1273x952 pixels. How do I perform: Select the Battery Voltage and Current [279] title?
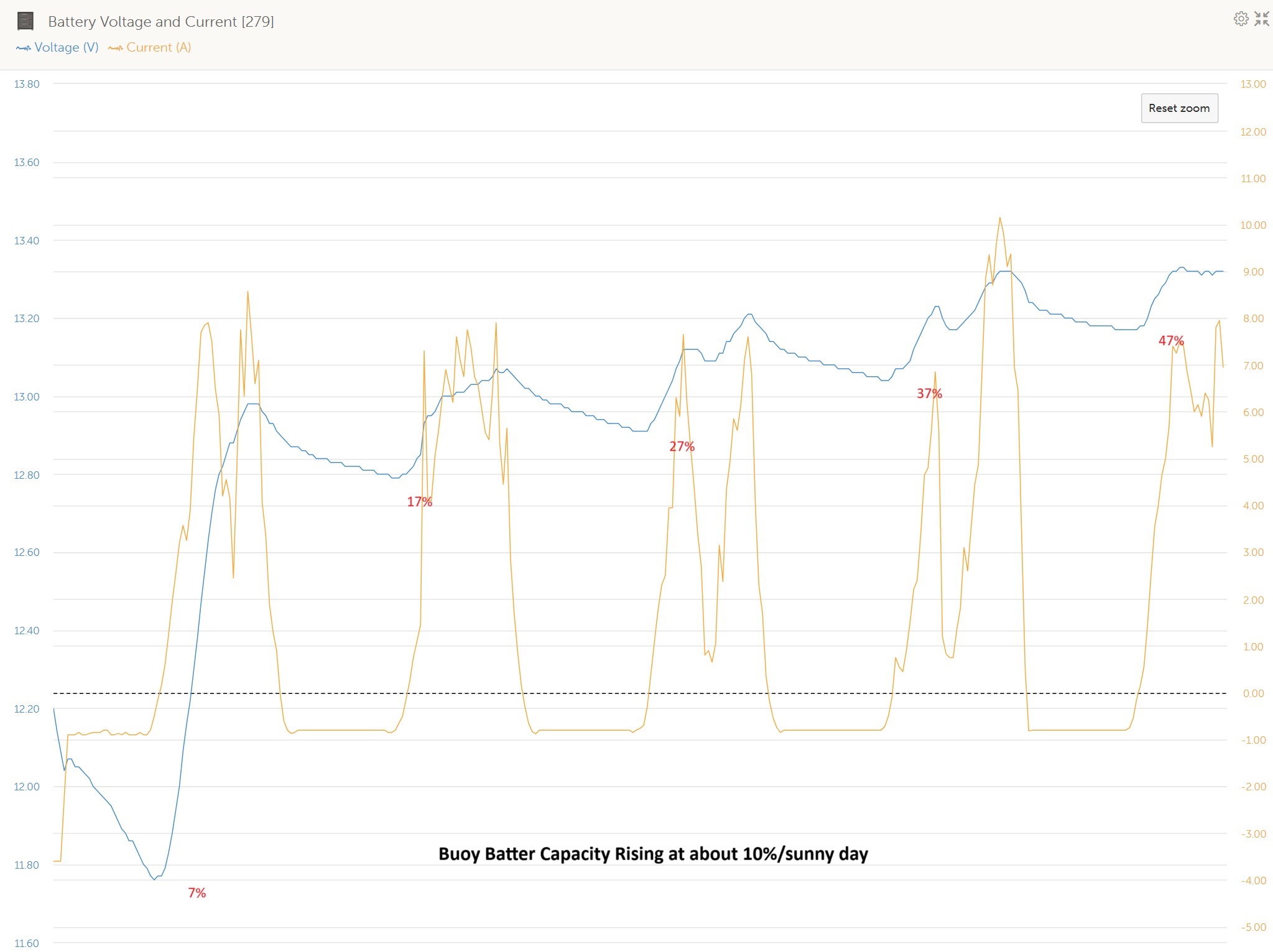tap(161, 22)
